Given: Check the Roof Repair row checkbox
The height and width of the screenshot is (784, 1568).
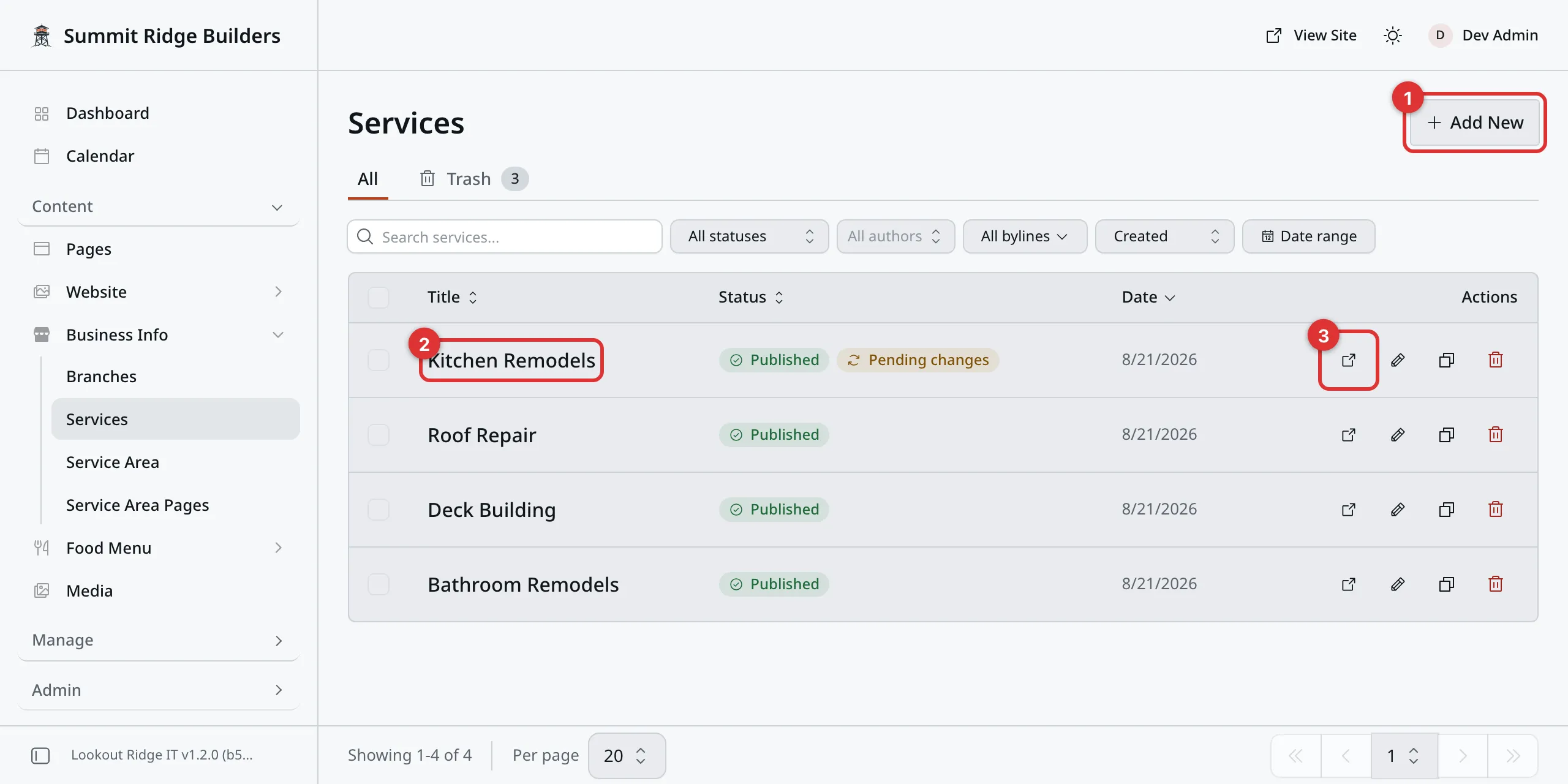Looking at the screenshot, I should click(379, 435).
